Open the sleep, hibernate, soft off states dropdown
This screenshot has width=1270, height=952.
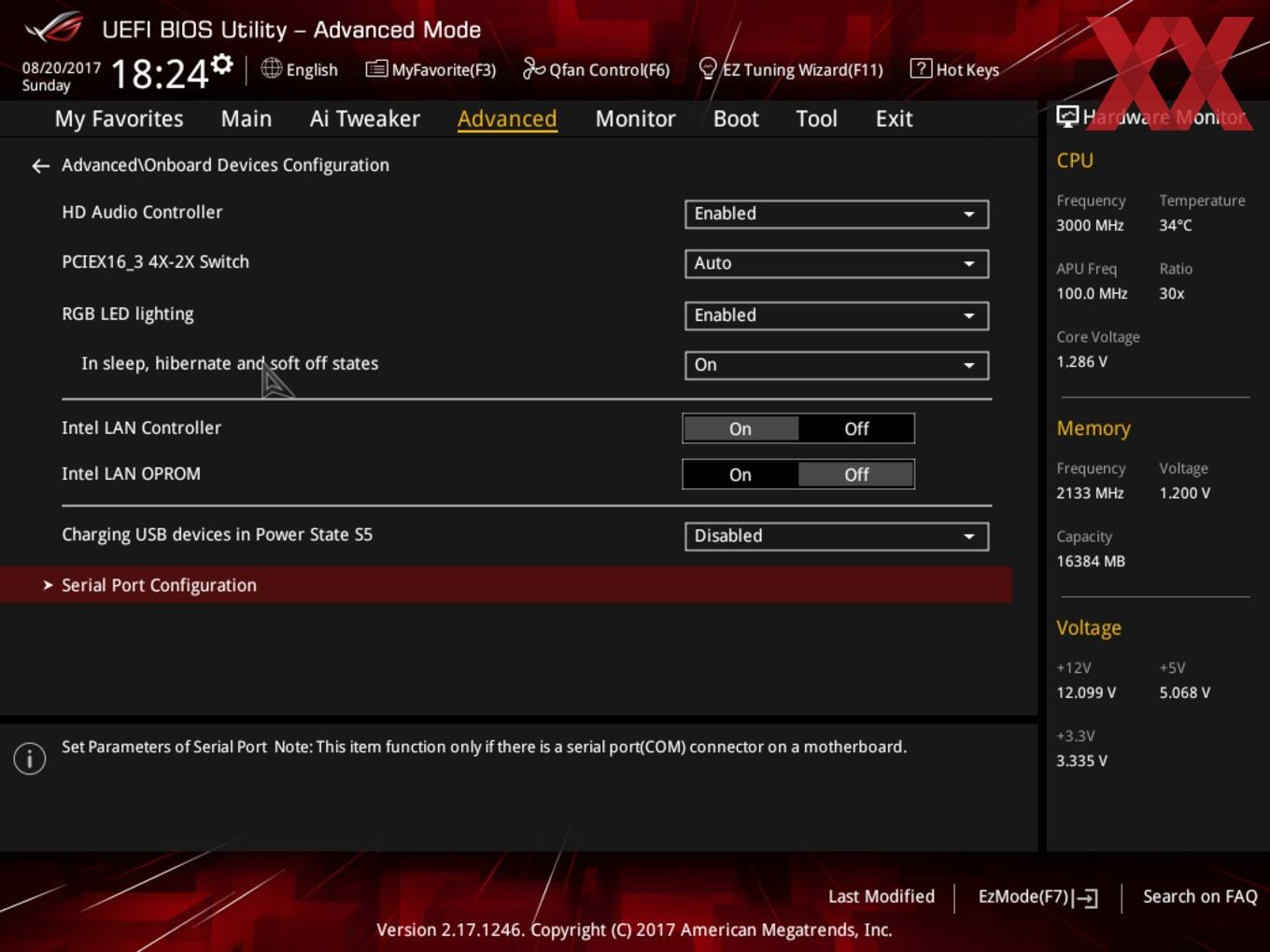pyautogui.click(x=837, y=365)
